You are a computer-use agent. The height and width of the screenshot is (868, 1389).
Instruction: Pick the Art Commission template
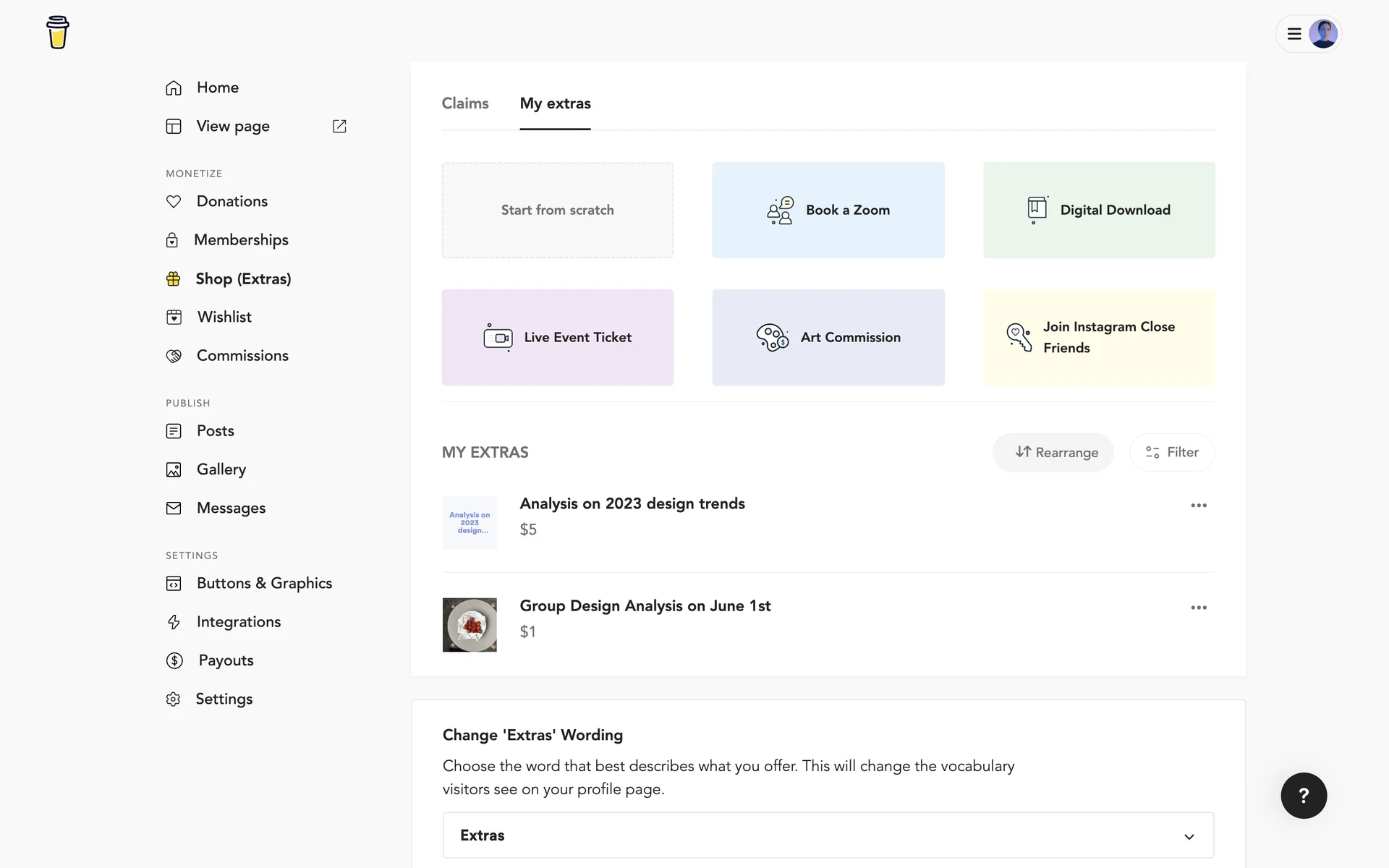point(828,337)
